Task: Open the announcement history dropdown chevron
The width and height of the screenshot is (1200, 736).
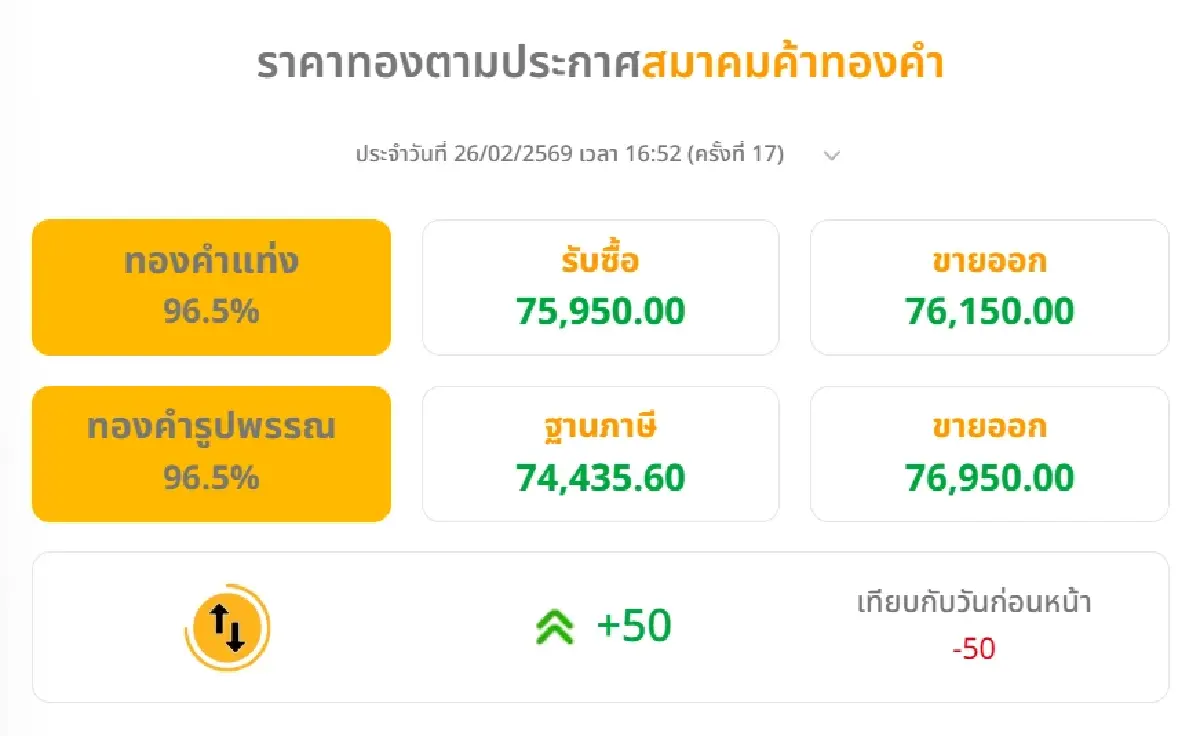Action: point(830,155)
